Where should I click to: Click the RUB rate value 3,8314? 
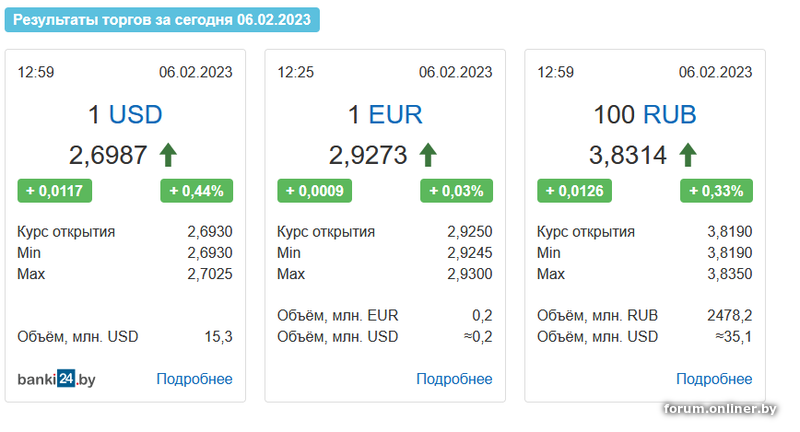pos(628,155)
